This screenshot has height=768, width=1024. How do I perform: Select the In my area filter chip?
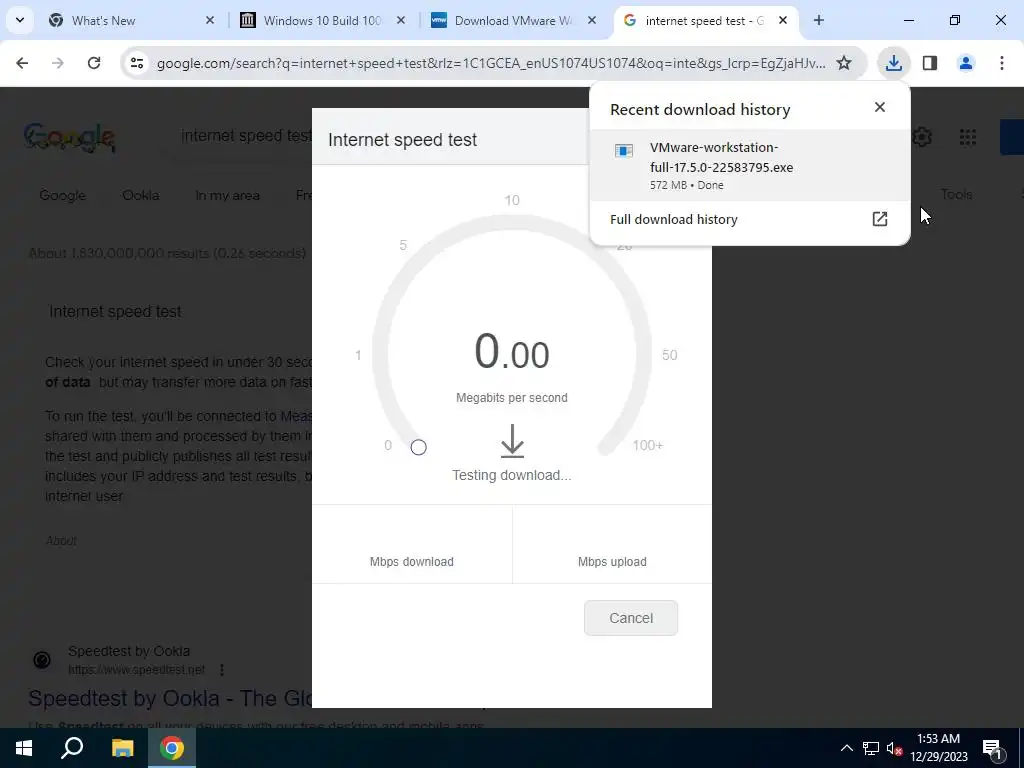tap(227, 195)
